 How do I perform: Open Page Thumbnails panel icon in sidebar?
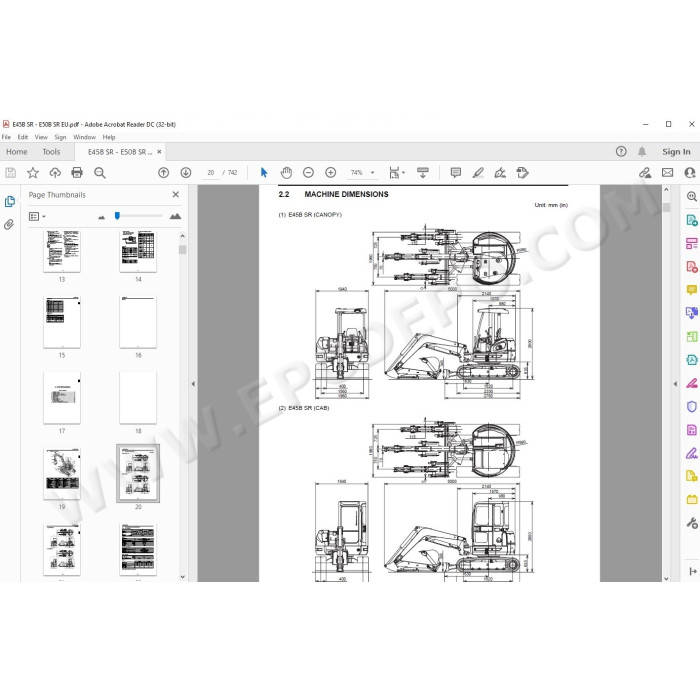click(x=9, y=202)
